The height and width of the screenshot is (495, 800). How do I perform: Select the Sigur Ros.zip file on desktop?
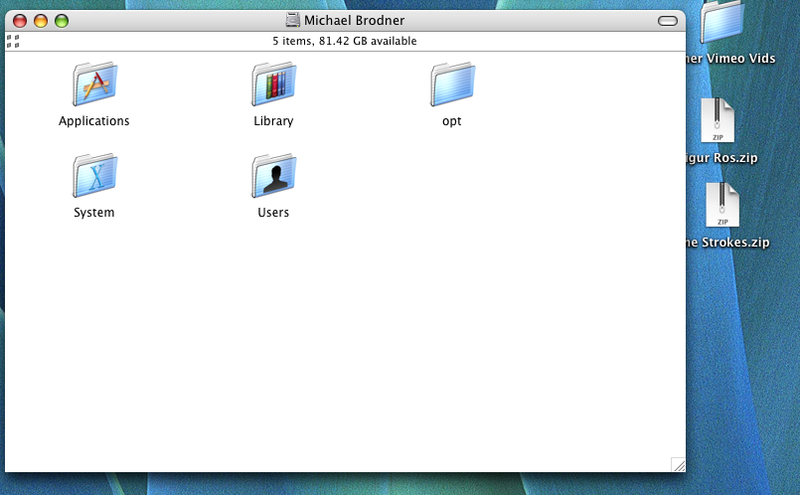(x=717, y=120)
